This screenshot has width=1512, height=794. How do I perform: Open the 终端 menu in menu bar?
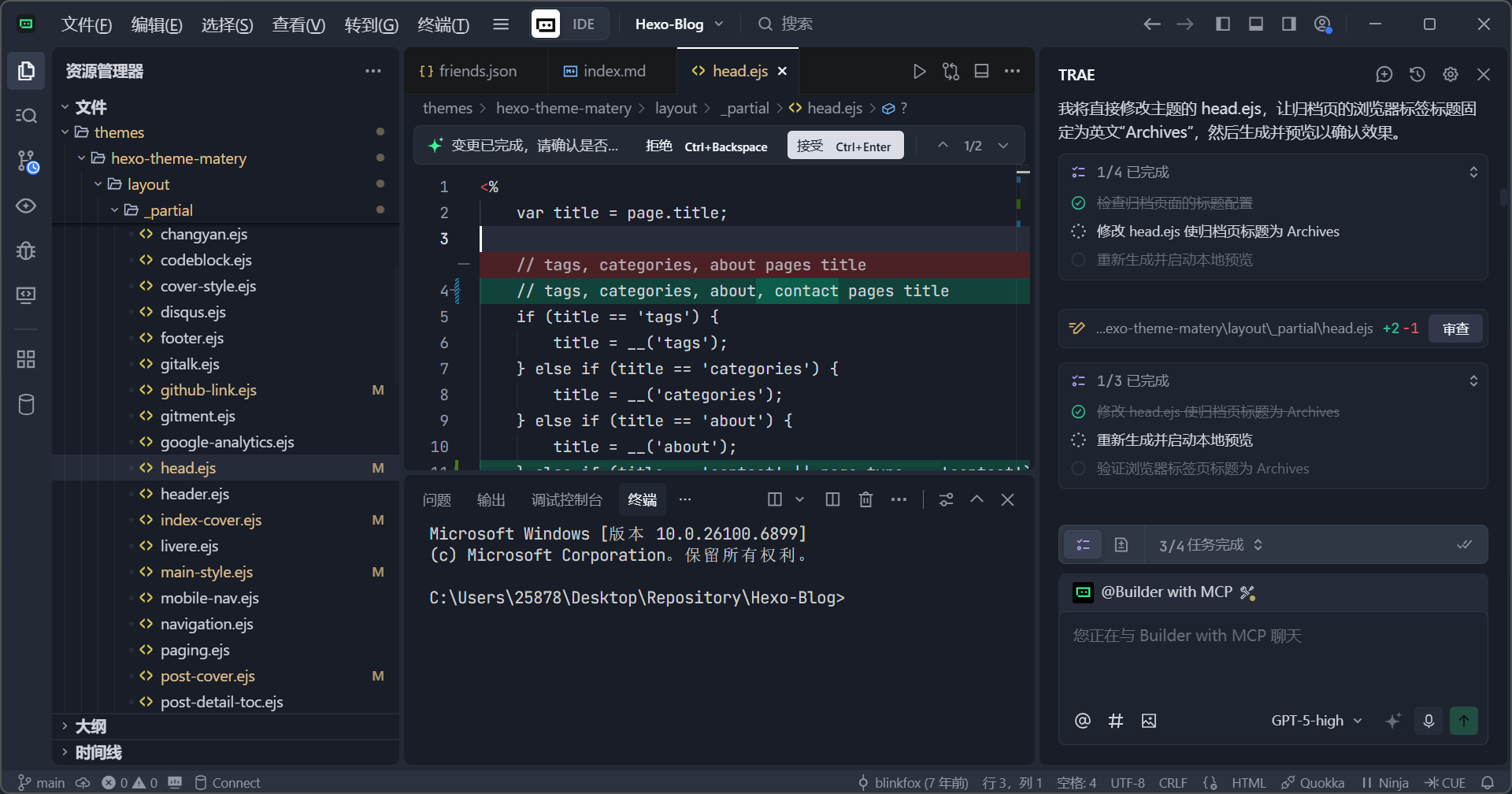click(x=443, y=24)
